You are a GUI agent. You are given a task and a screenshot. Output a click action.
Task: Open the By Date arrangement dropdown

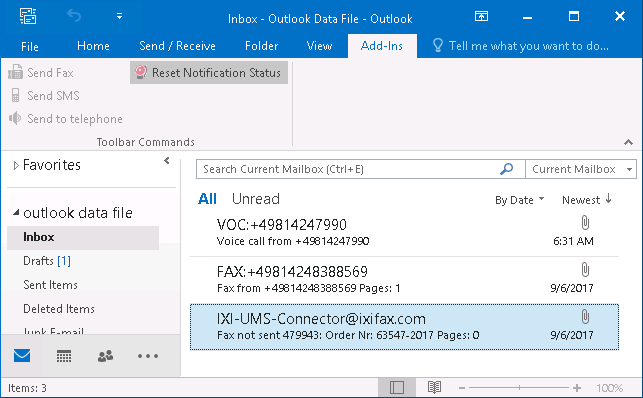520,200
